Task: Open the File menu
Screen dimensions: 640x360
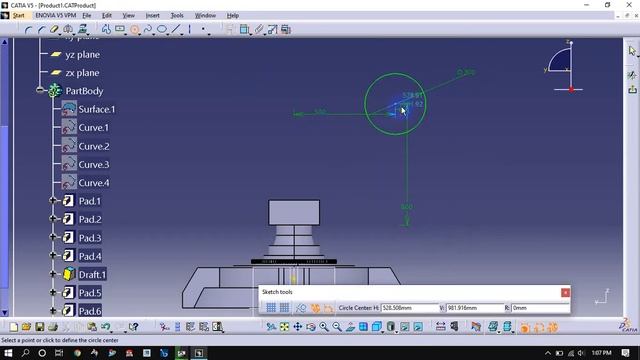Action: 87,16
